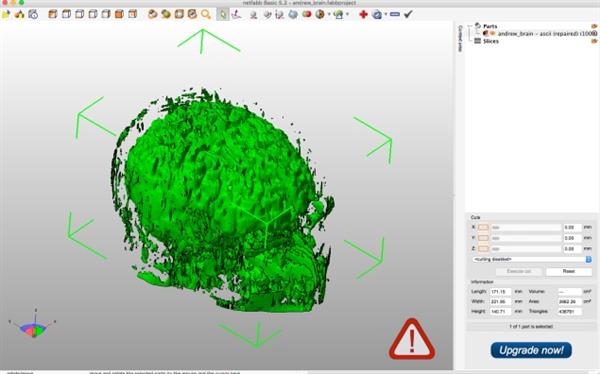This screenshot has width=600, height=374.
Task: Click the red warning triangle icon
Action: click(412, 340)
